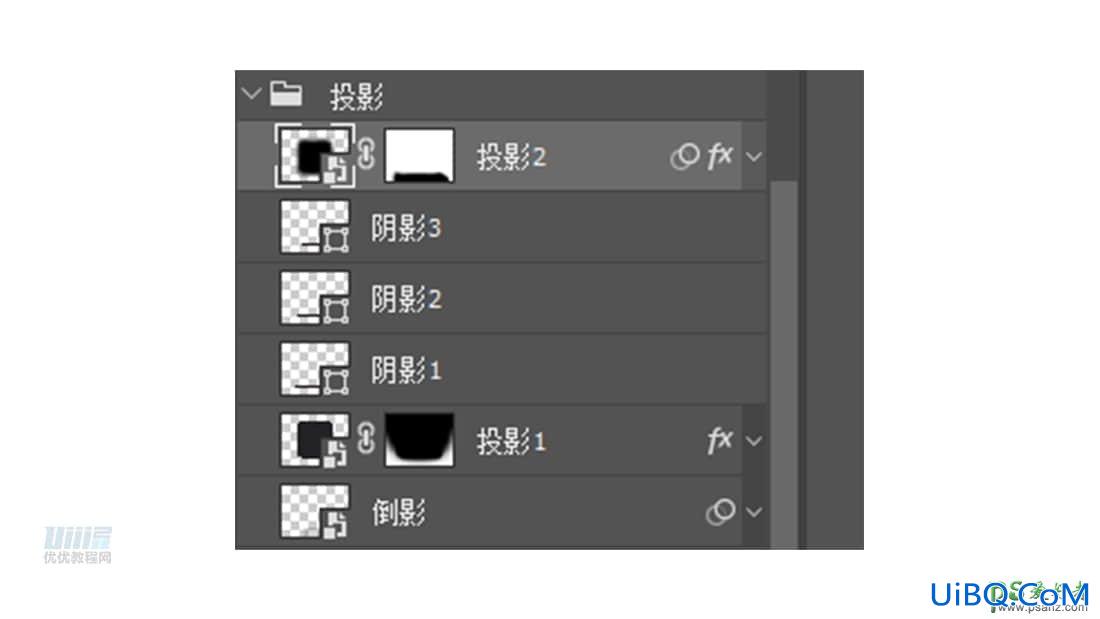Click blending options icon on 倒影 layer
This screenshot has height=619, width=1100.
coord(720,512)
